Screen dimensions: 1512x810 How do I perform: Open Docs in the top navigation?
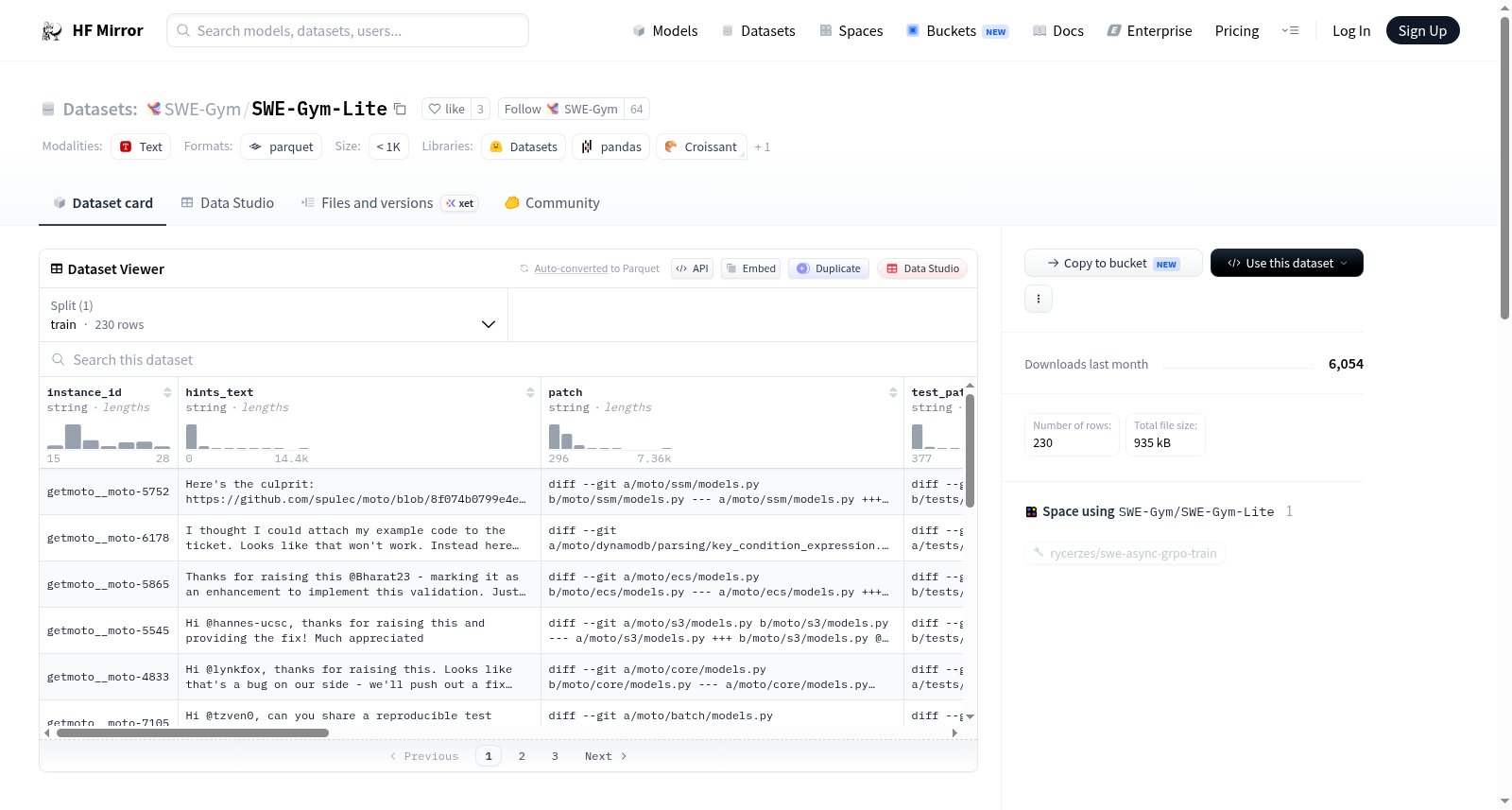click(x=1058, y=31)
